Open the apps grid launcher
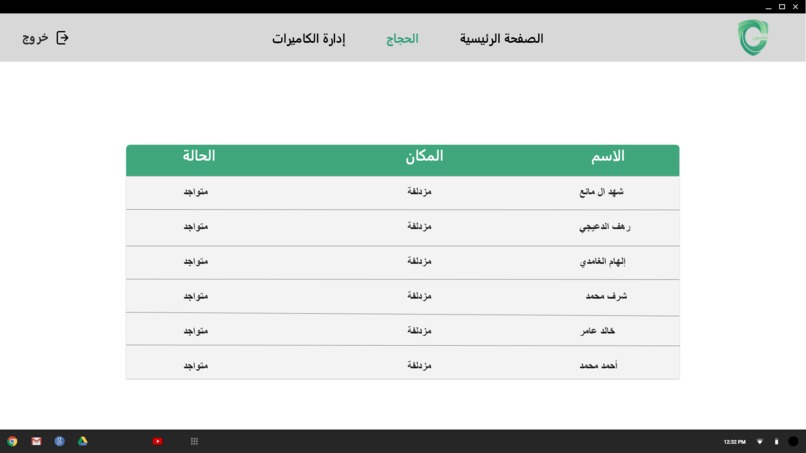Image resolution: width=806 pixels, height=453 pixels. pos(194,441)
